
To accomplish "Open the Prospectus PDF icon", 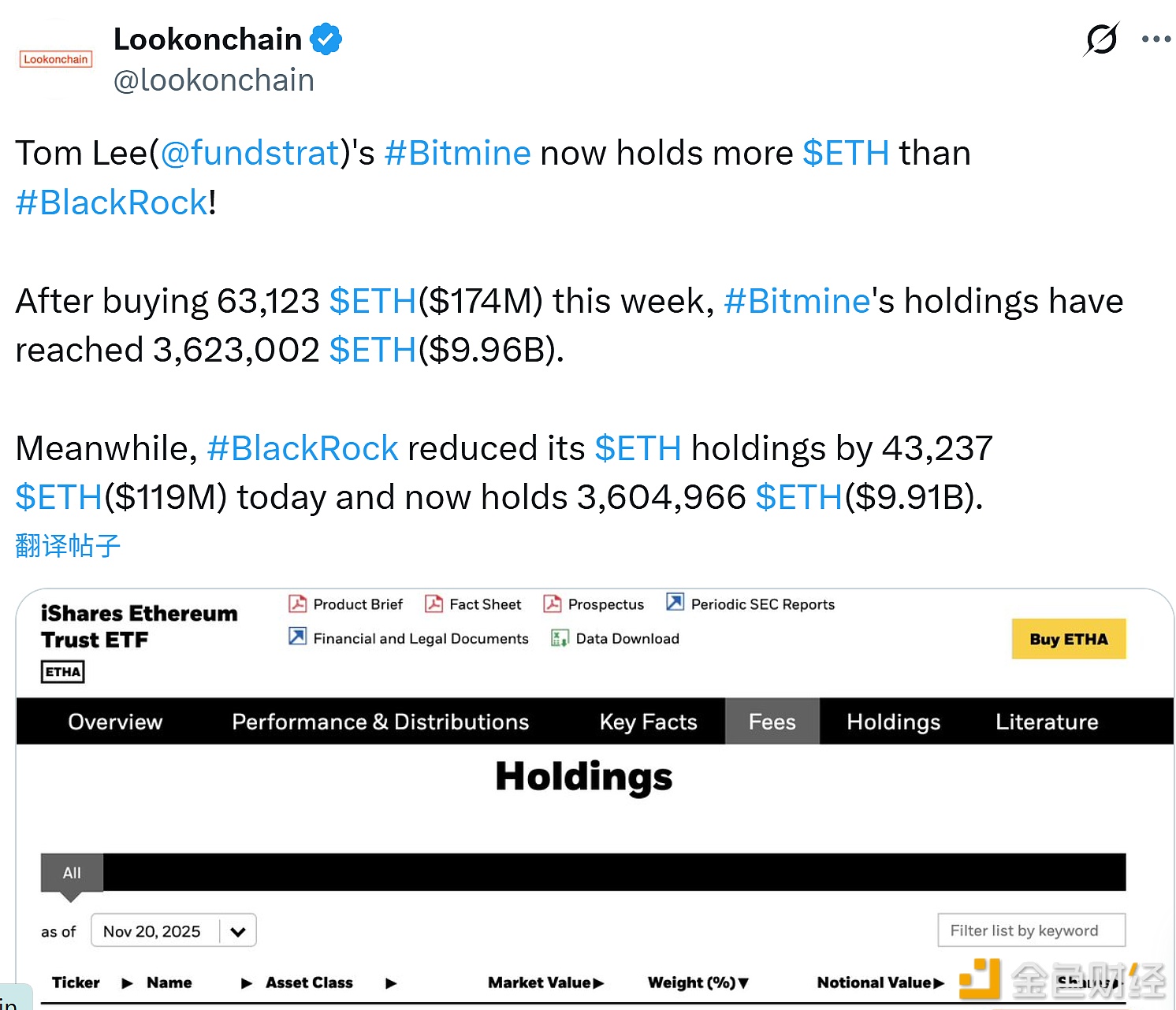I will [x=553, y=603].
